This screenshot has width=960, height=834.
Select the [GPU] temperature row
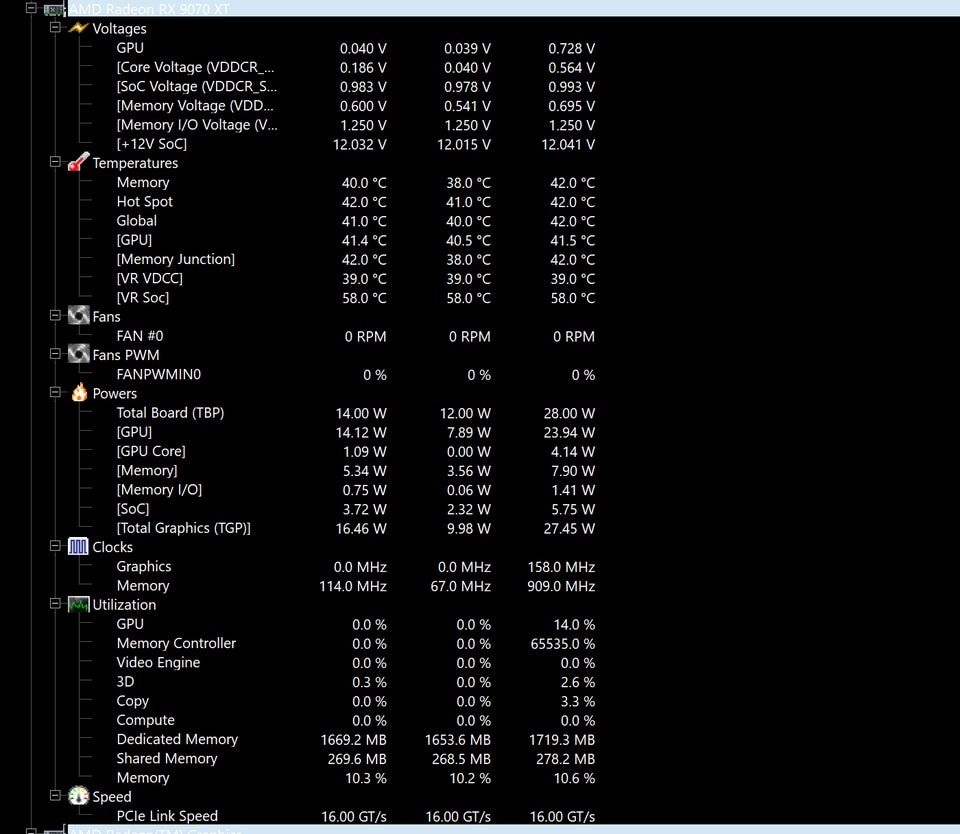(355, 240)
